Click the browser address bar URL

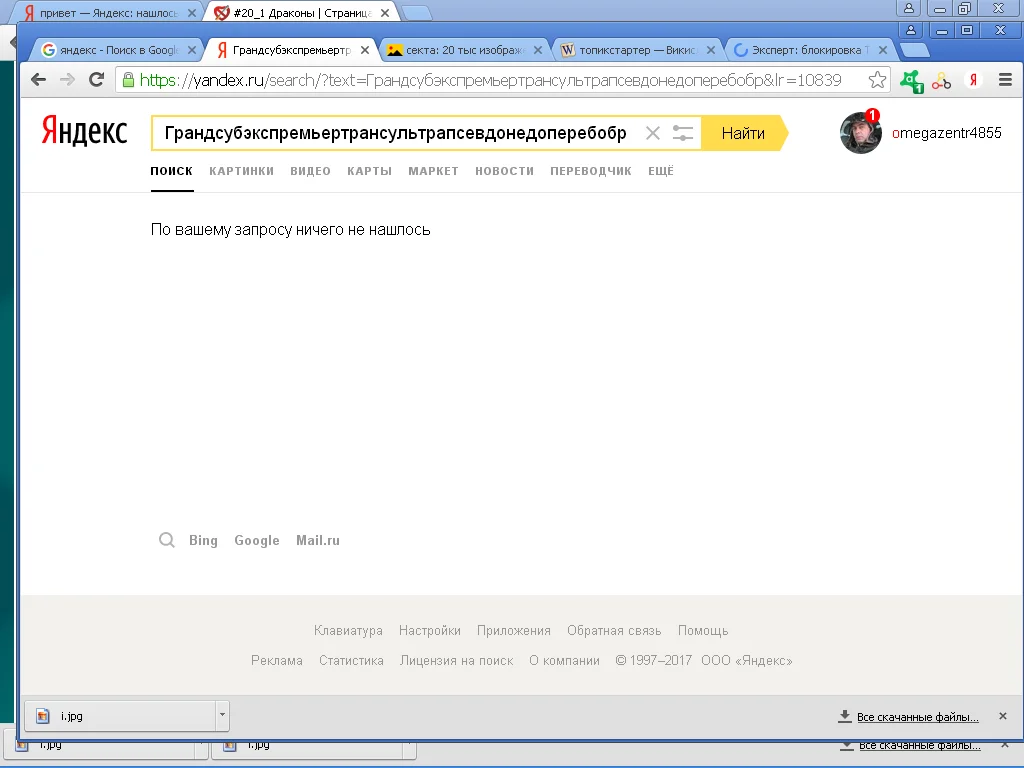490,80
